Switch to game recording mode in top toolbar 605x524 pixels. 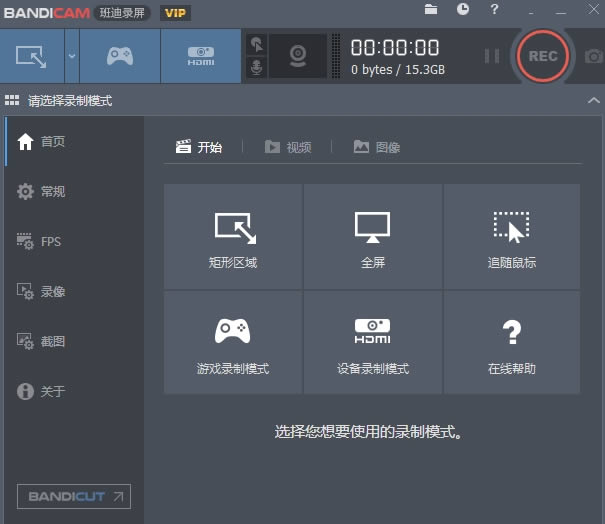[120, 56]
